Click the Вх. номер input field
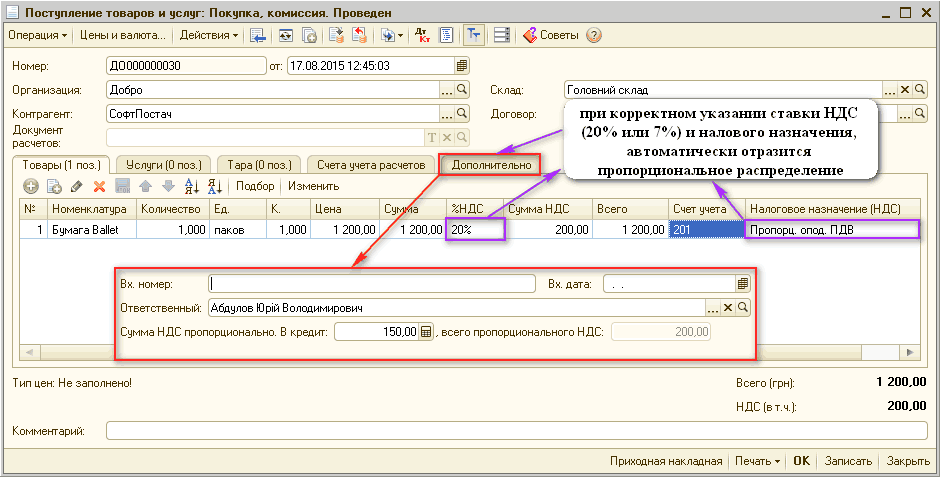This screenshot has width=940, height=477. pyautogui.click(x=372, y=283)
